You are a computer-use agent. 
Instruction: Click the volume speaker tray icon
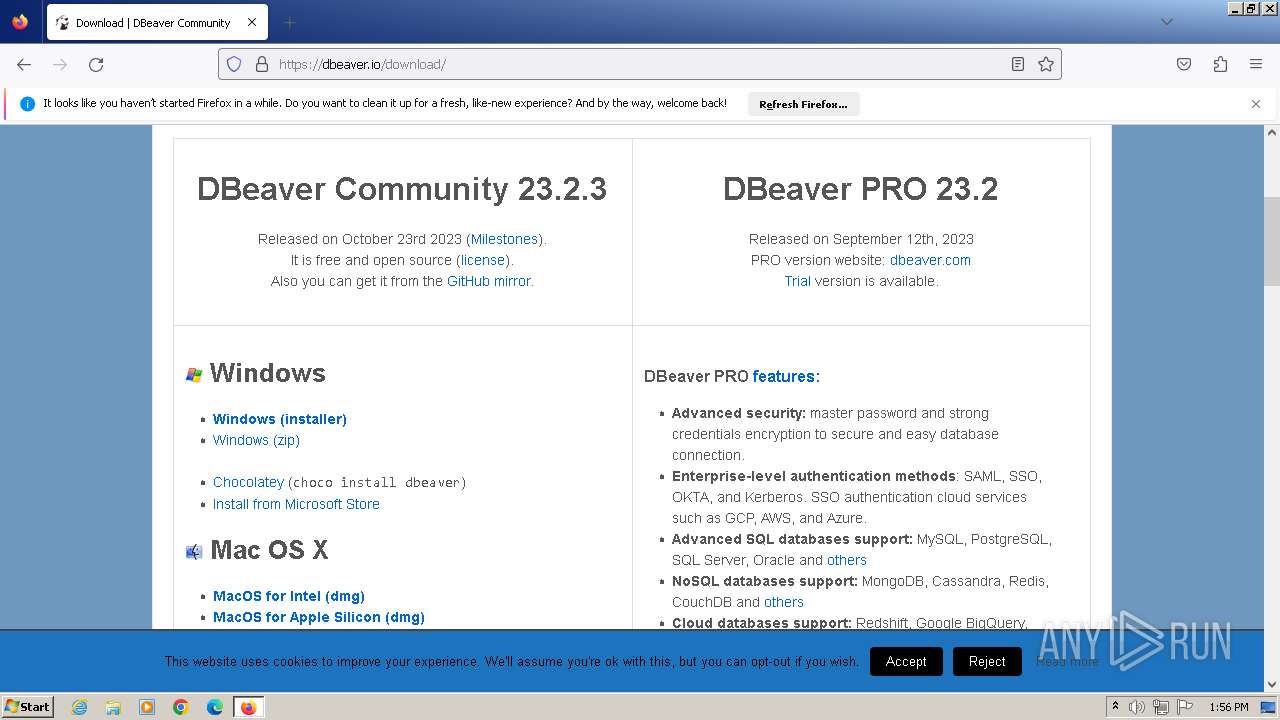[1137, 707]
